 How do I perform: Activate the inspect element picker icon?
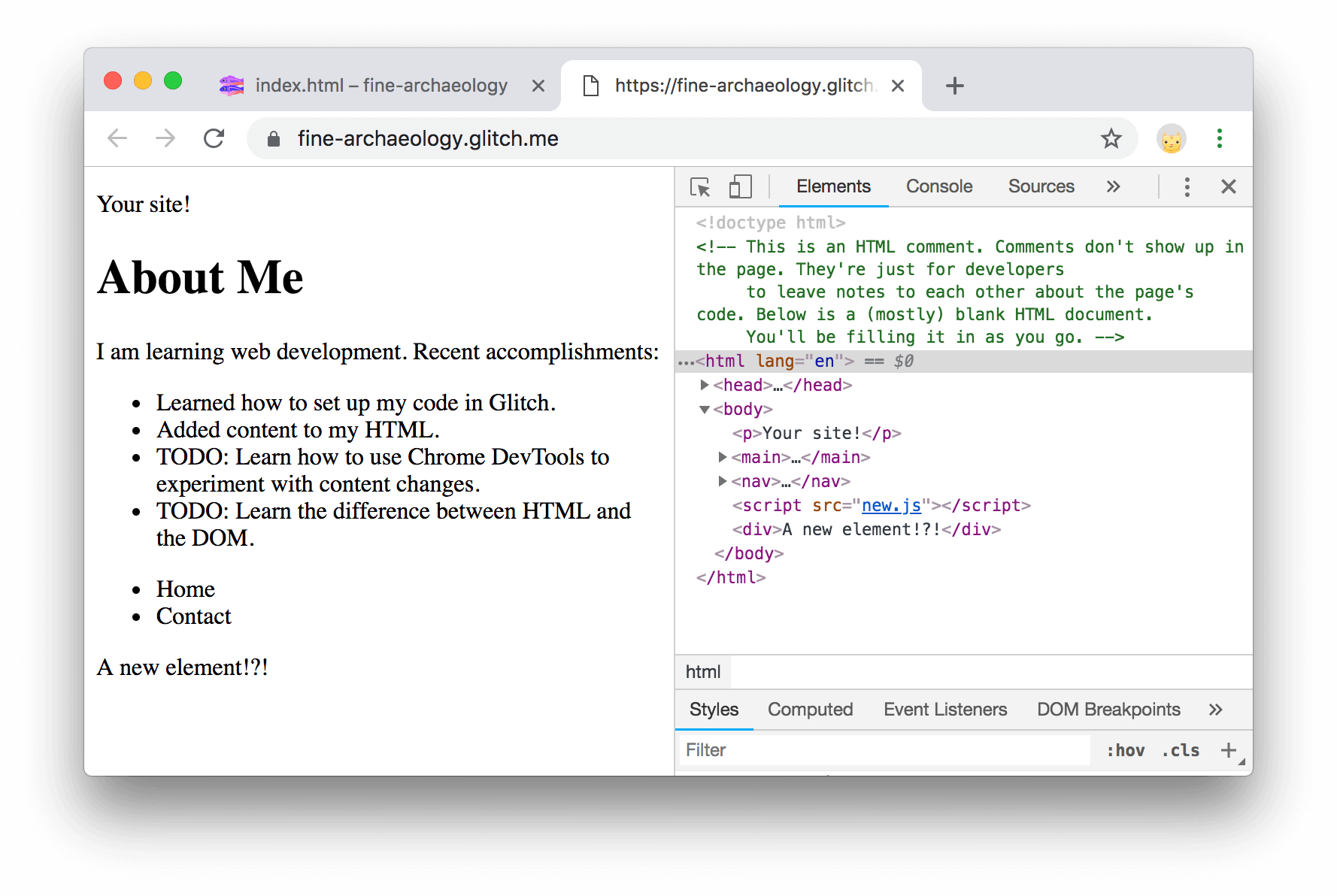(x=700, y=186)
